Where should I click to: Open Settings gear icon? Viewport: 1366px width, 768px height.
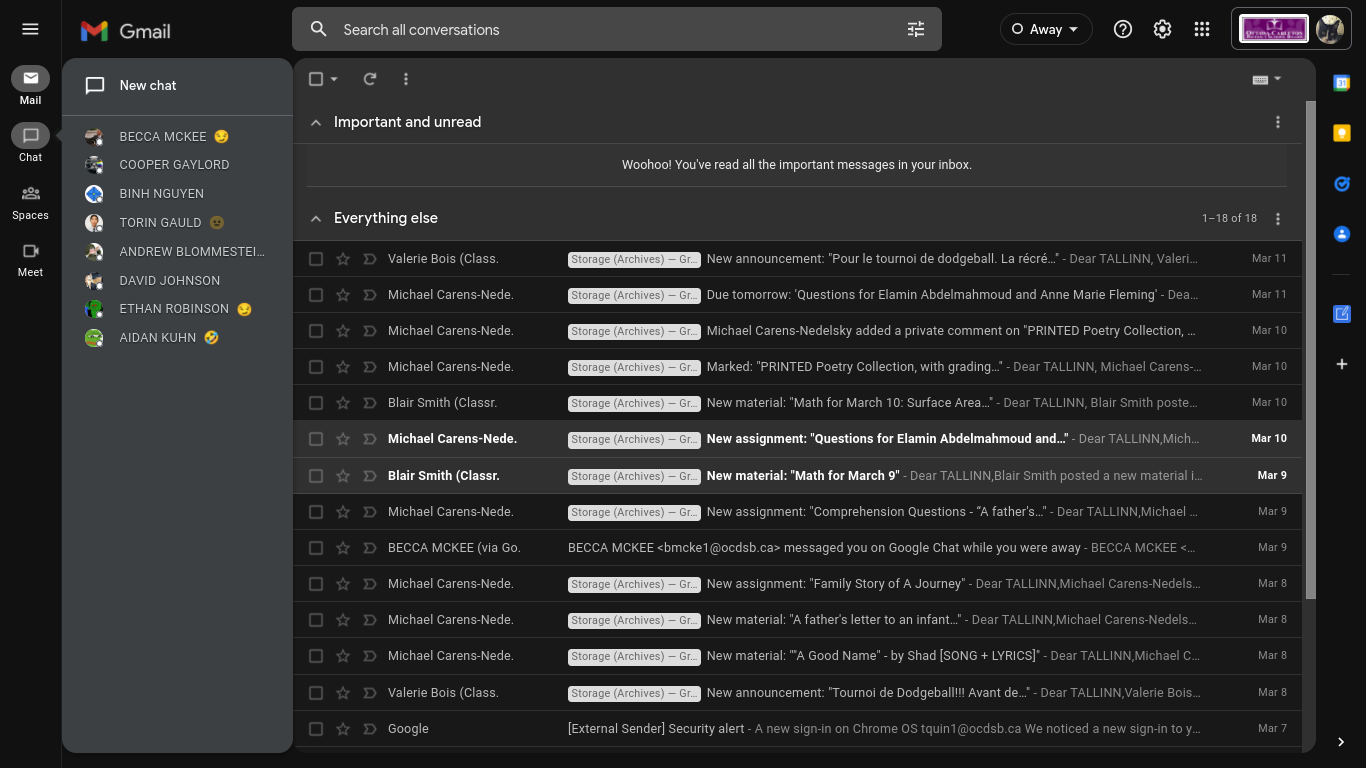[x=1162, y=29]
